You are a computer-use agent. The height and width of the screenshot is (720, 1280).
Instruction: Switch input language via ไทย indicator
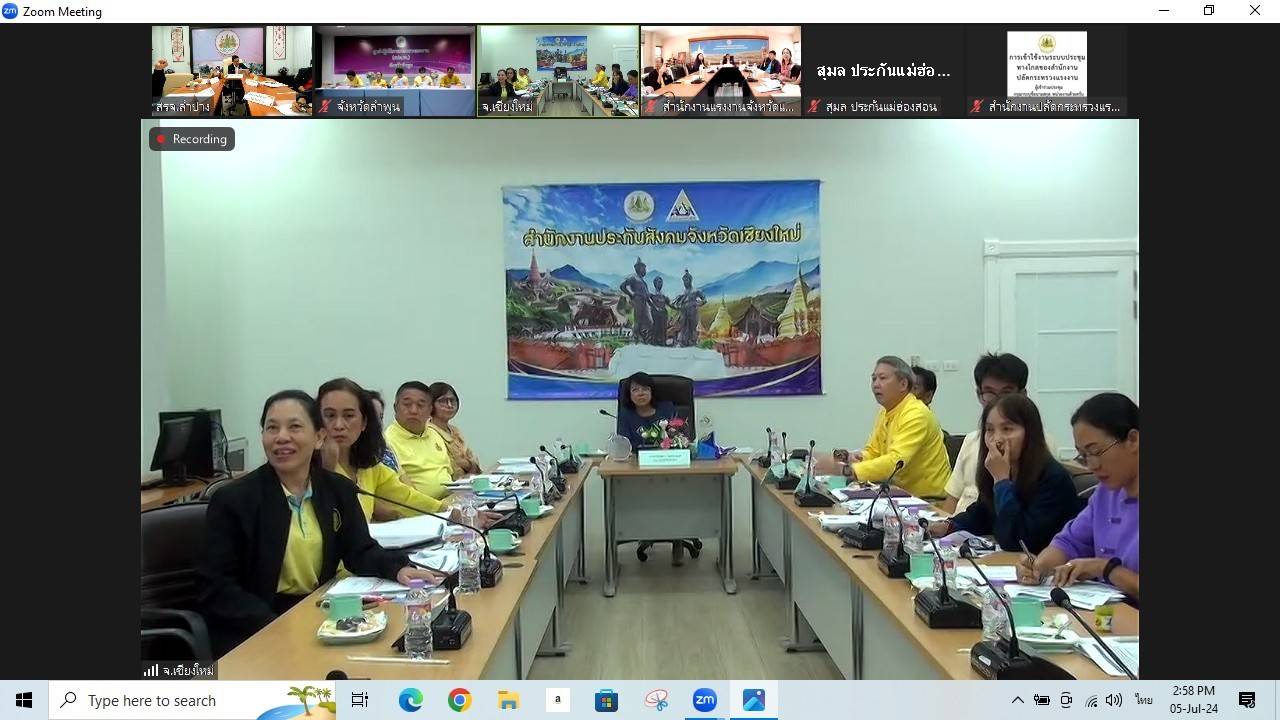(x=1143, y=700)
